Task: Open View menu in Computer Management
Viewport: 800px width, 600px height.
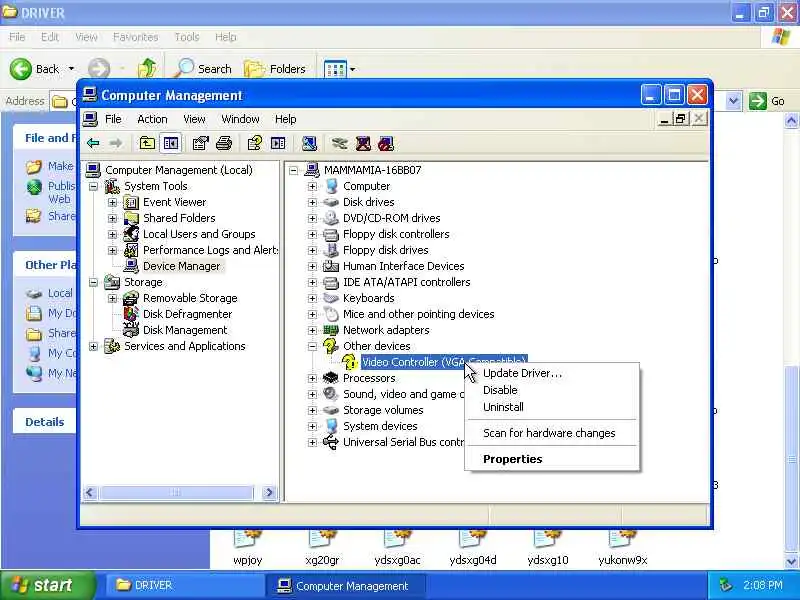Action: pos(194,119)
